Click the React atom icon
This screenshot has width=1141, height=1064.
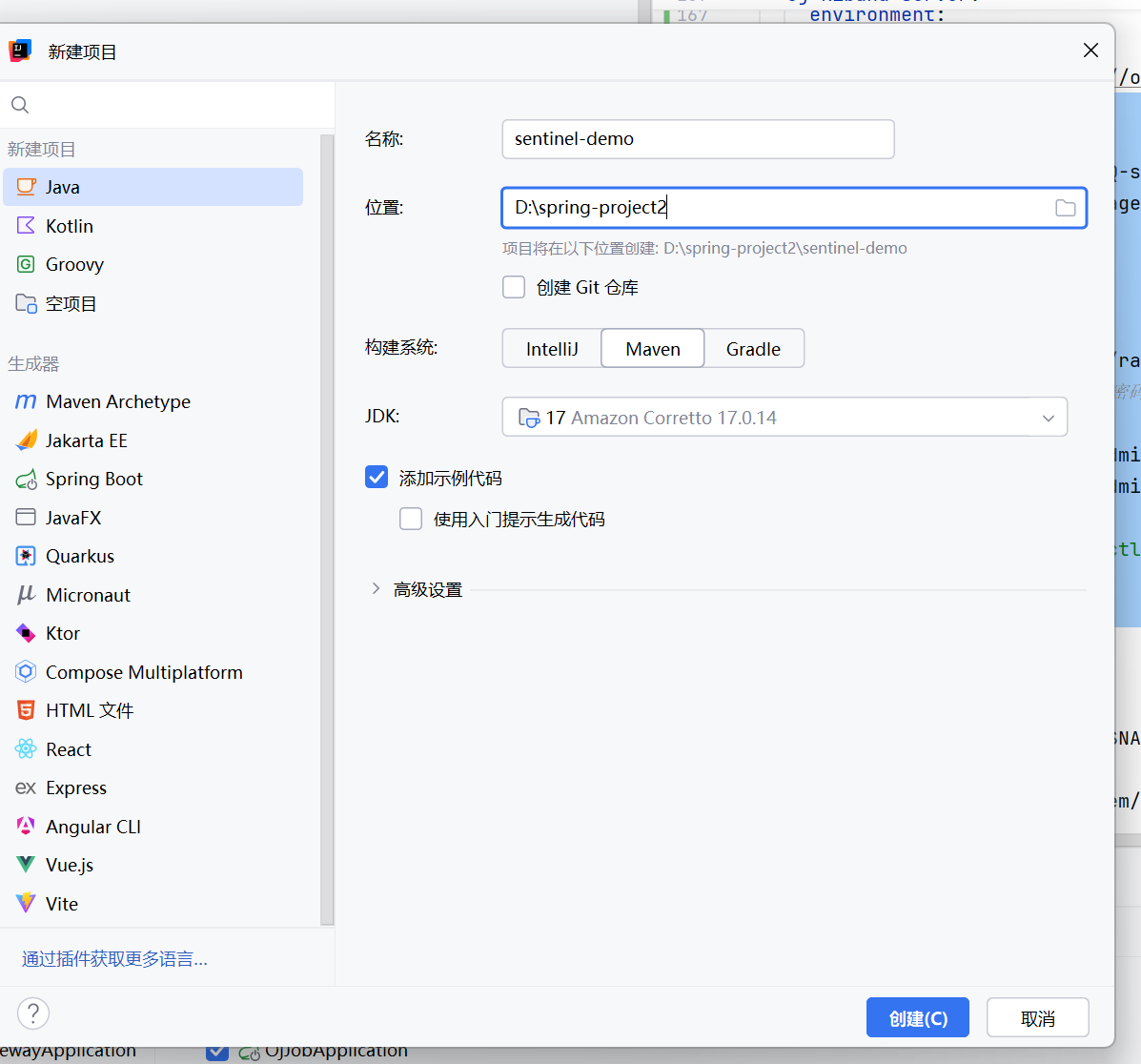point(26,748)
